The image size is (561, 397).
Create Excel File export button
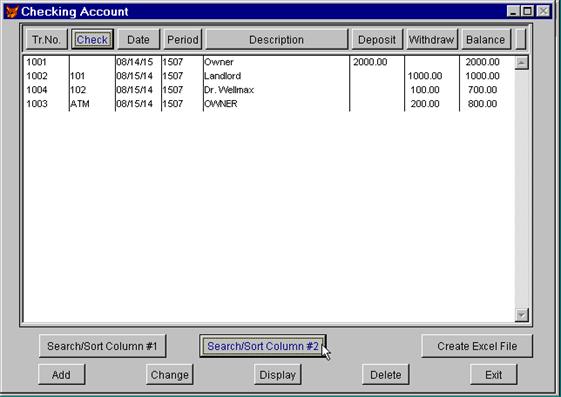(477, 346)
